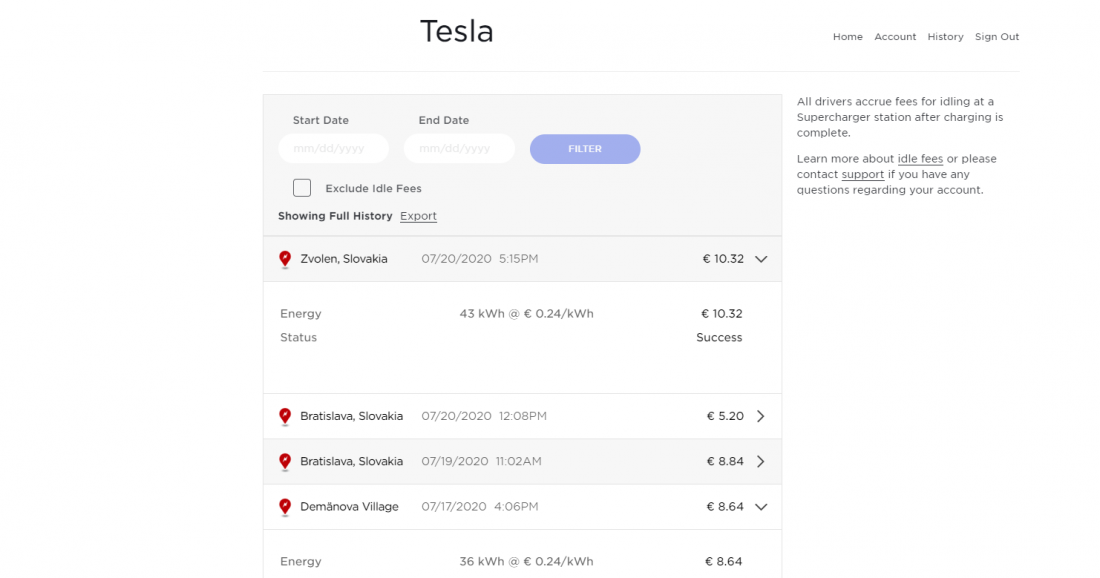Click the € 5.20 amount
Image resolution: width=1100 pixels, height=578 pixels.
[725, 416]
